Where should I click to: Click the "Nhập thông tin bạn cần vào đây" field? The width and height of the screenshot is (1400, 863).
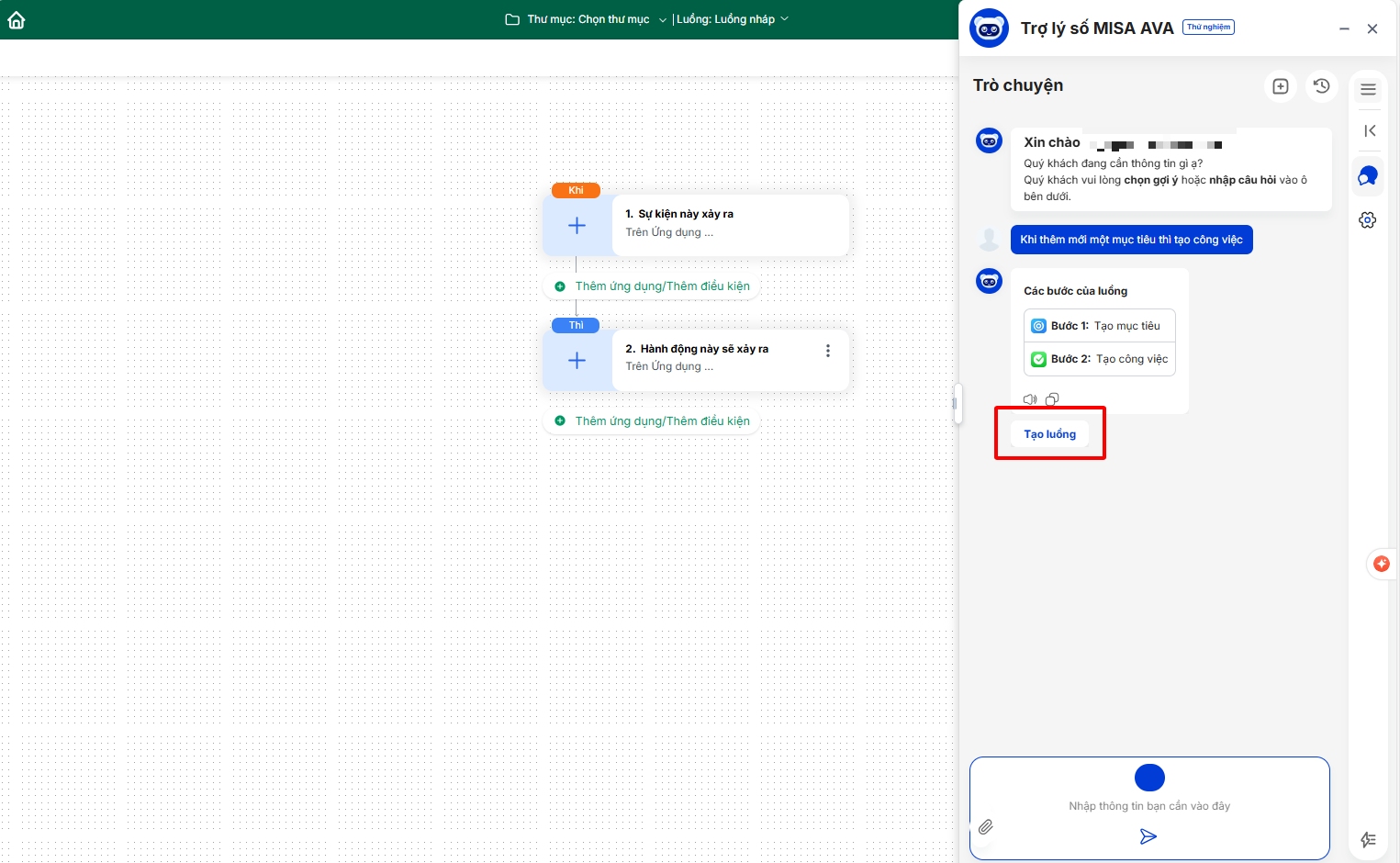pyautogui.click(x=1148, y=806)
